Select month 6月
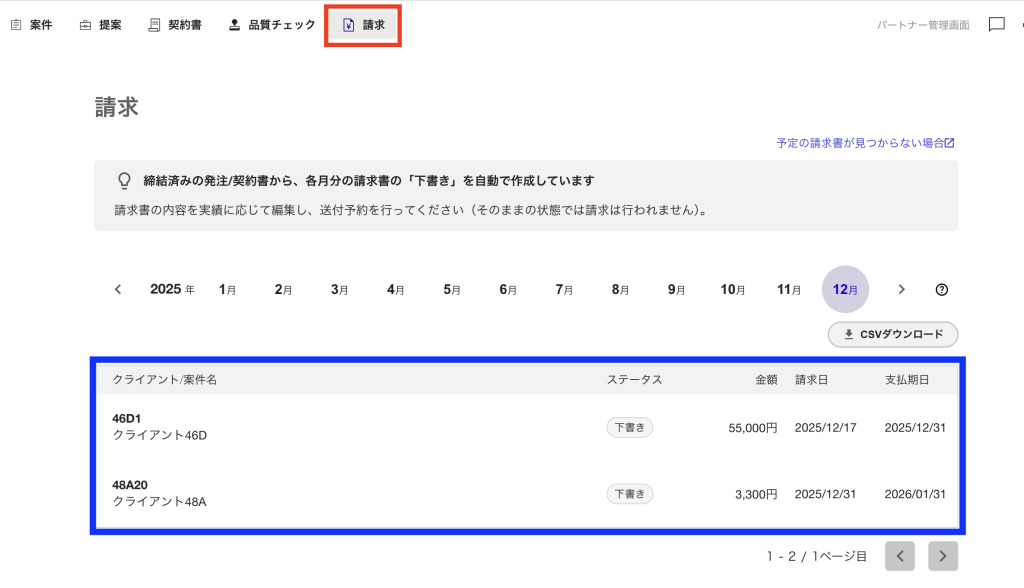The width and height of the screenshot is (1024, 588). (x=508, y=290)
